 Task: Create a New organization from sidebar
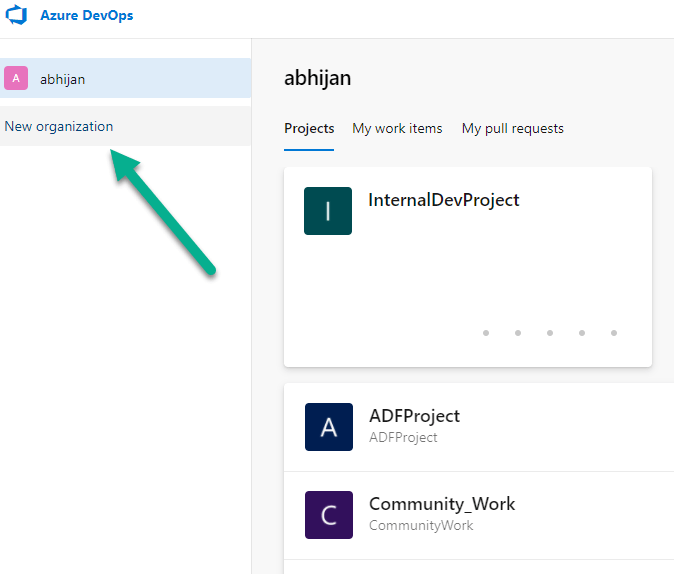click(59, 127)
